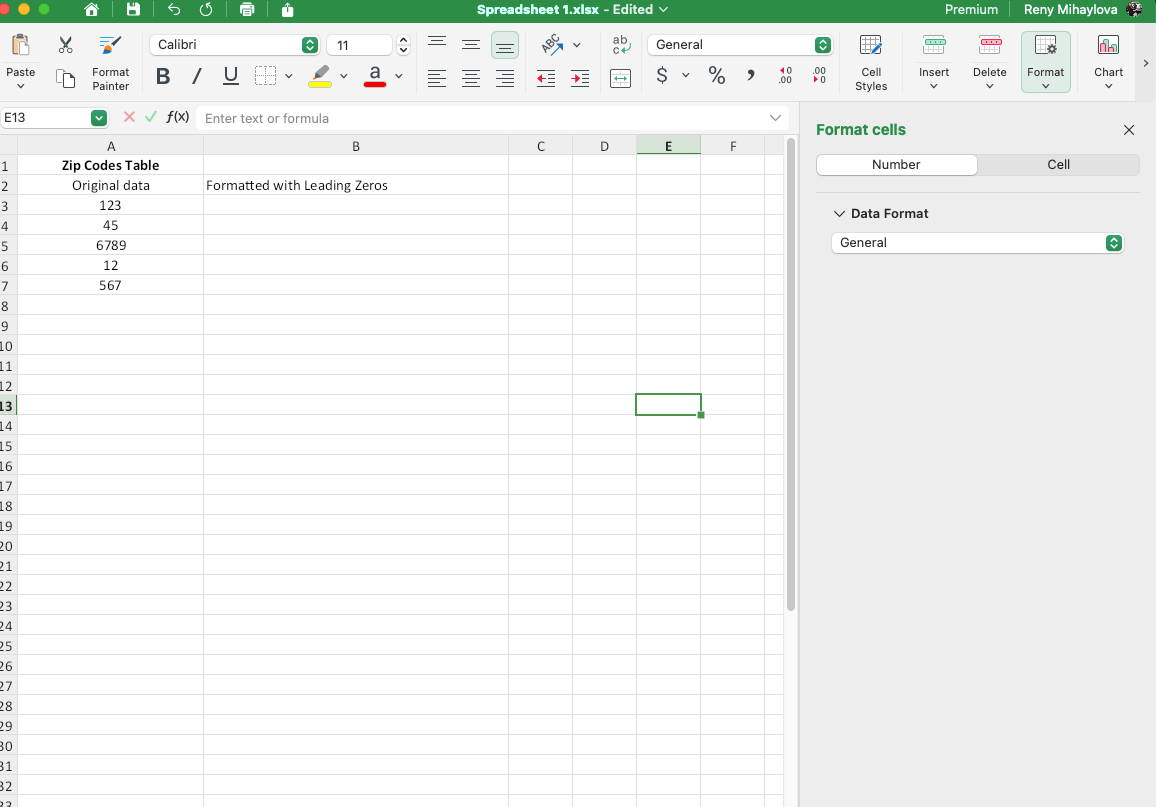Open the Cell Styles gallery
1156x807 pixels.
[870, 62]
